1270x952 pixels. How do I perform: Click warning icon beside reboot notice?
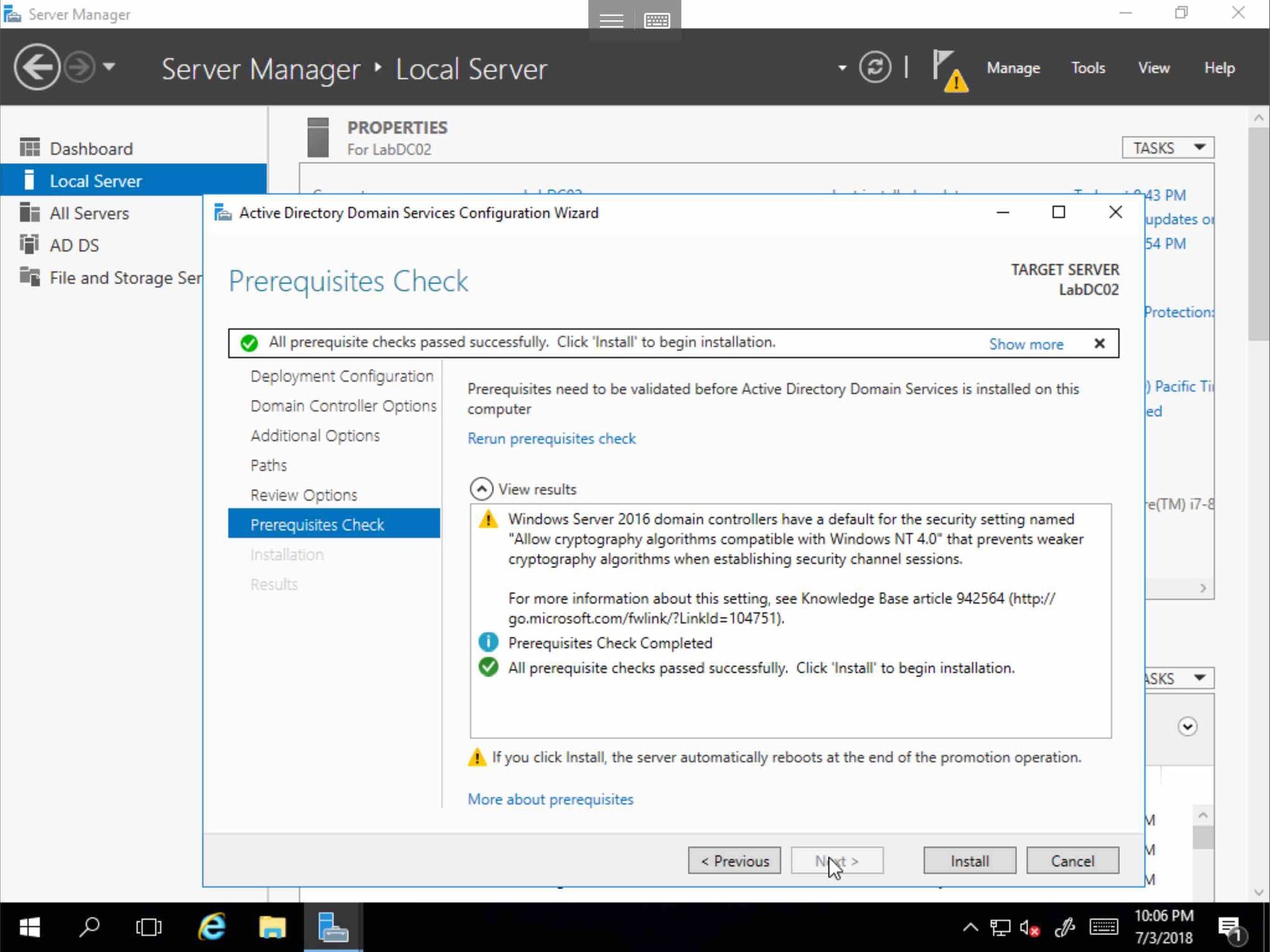click(477, 757)
